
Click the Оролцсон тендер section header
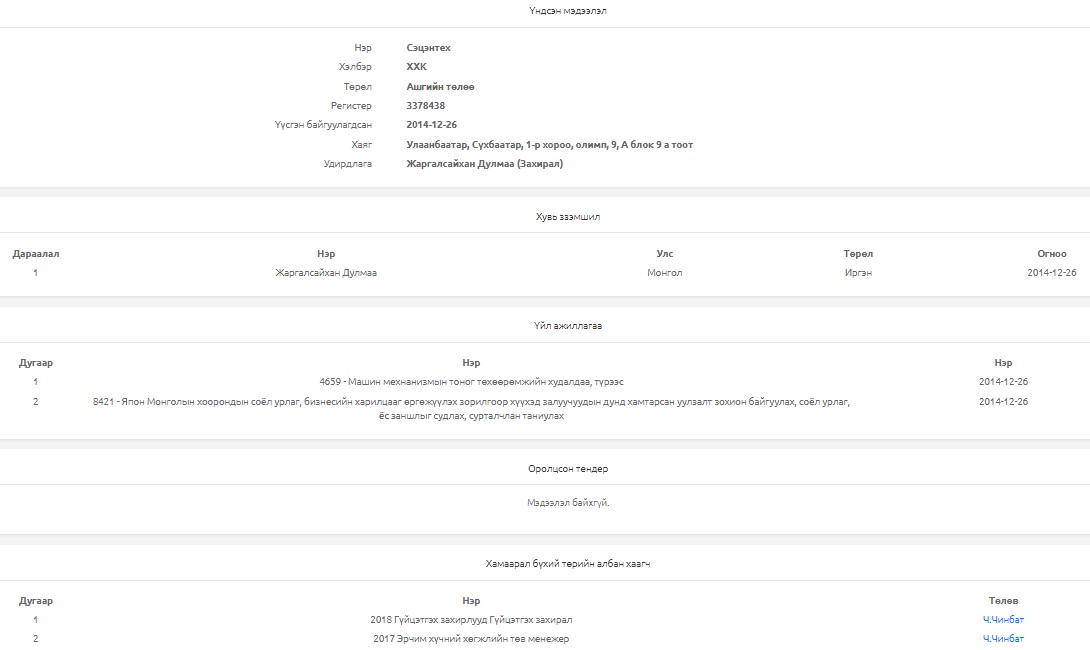pos(568,469)
